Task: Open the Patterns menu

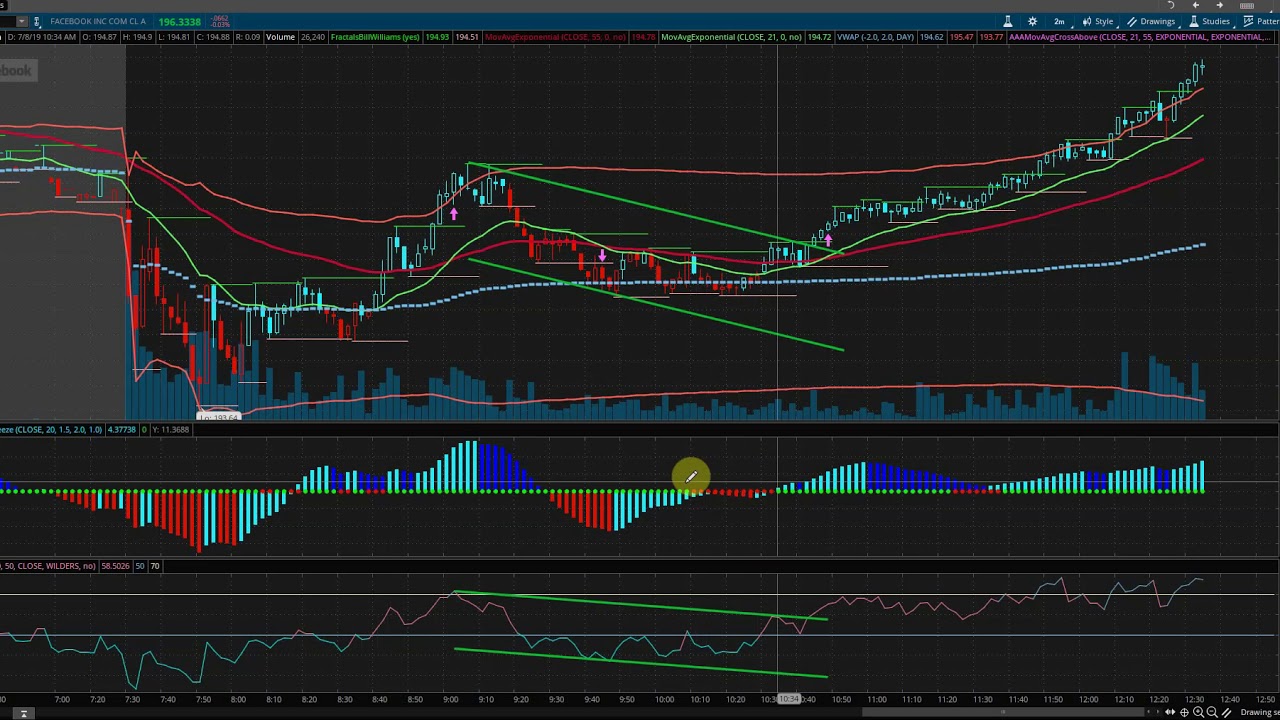Action: [x=1259, y=21]
